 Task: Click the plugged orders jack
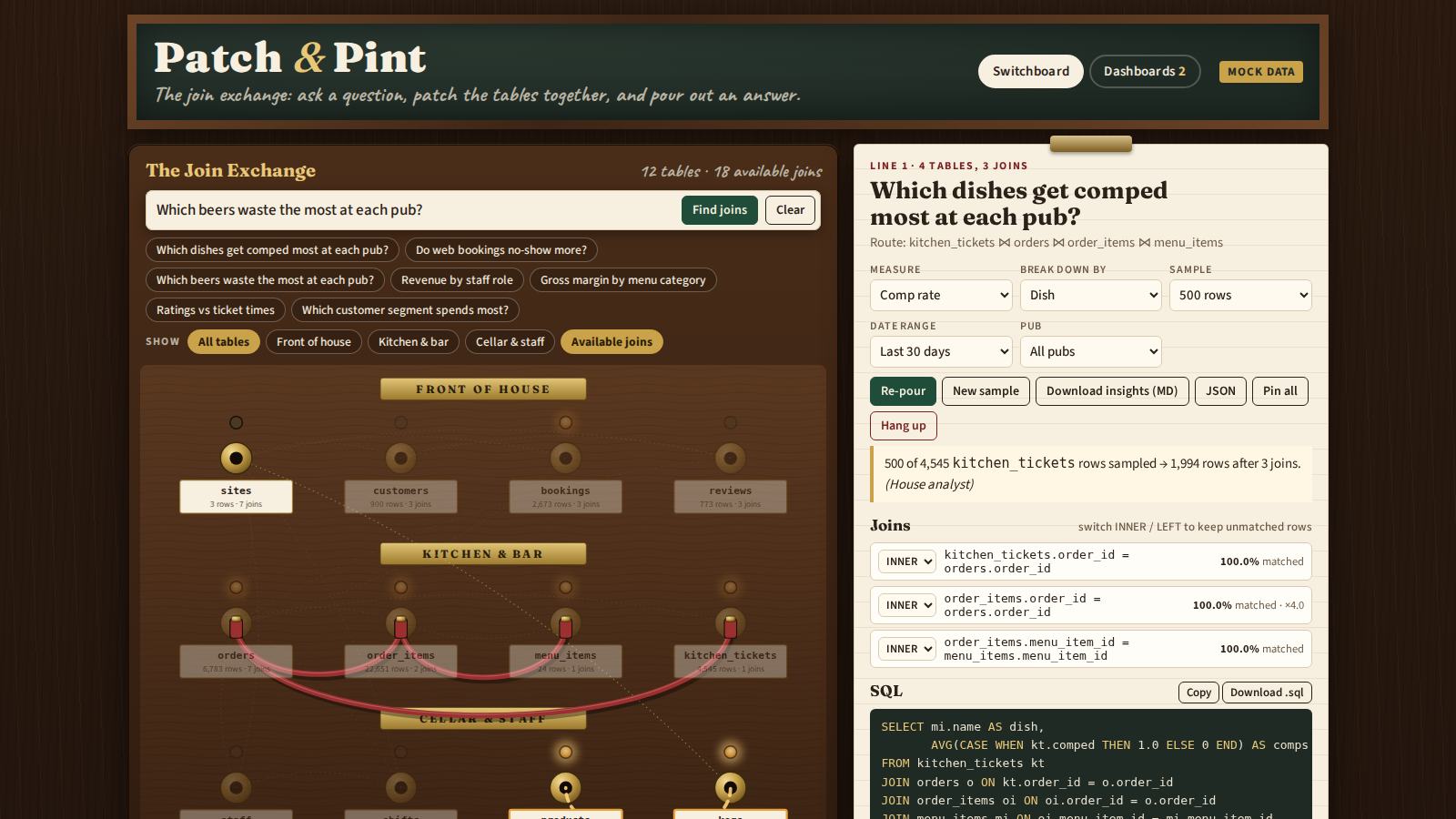(x=236, y=623)
